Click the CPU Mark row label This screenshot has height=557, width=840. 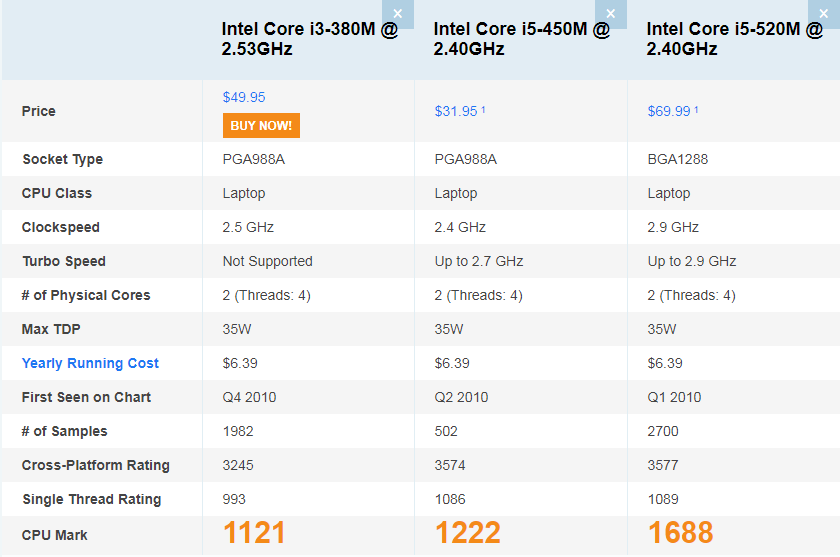[55, 535]
